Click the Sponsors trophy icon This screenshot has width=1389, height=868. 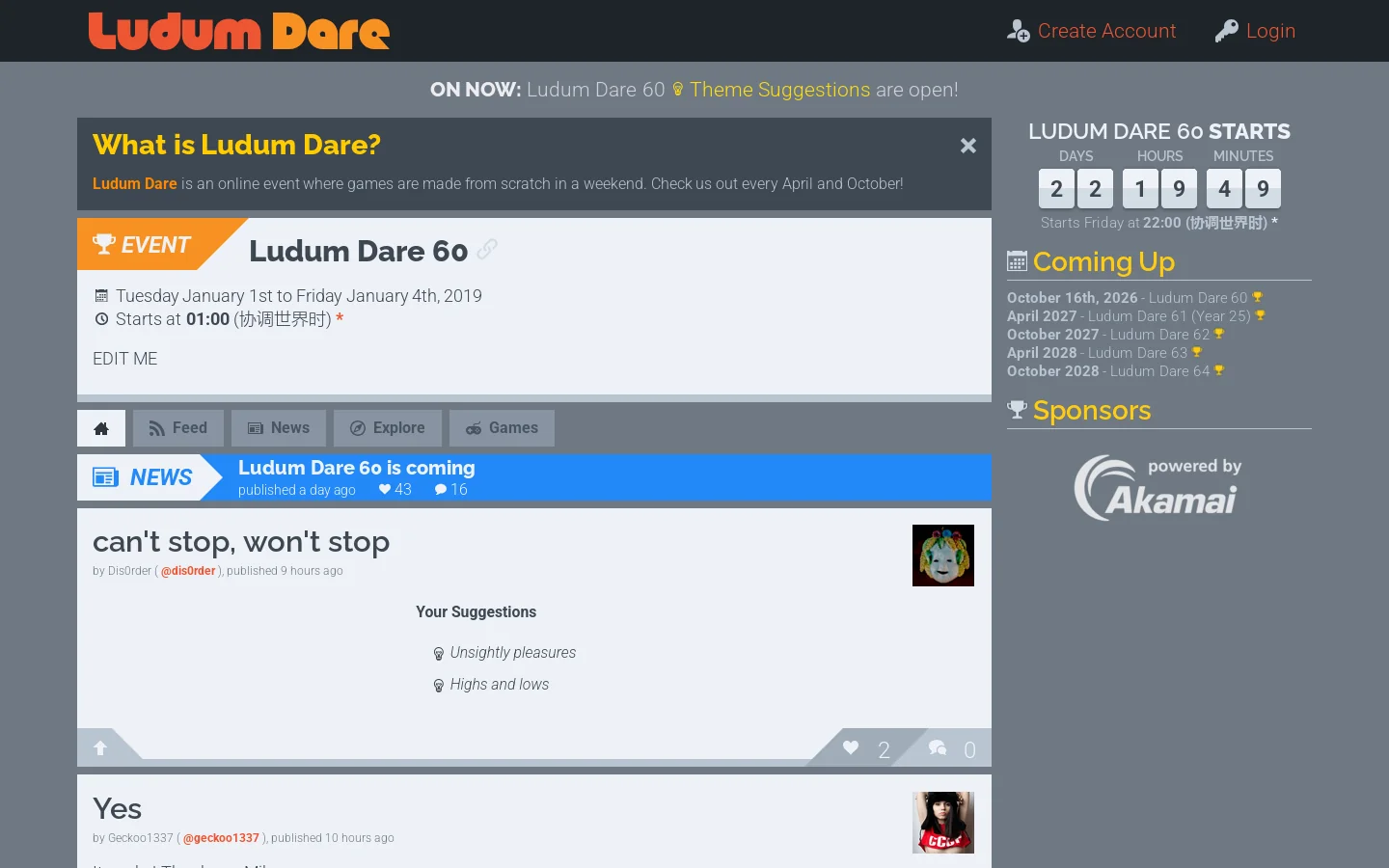click(x=1017, y=410)
